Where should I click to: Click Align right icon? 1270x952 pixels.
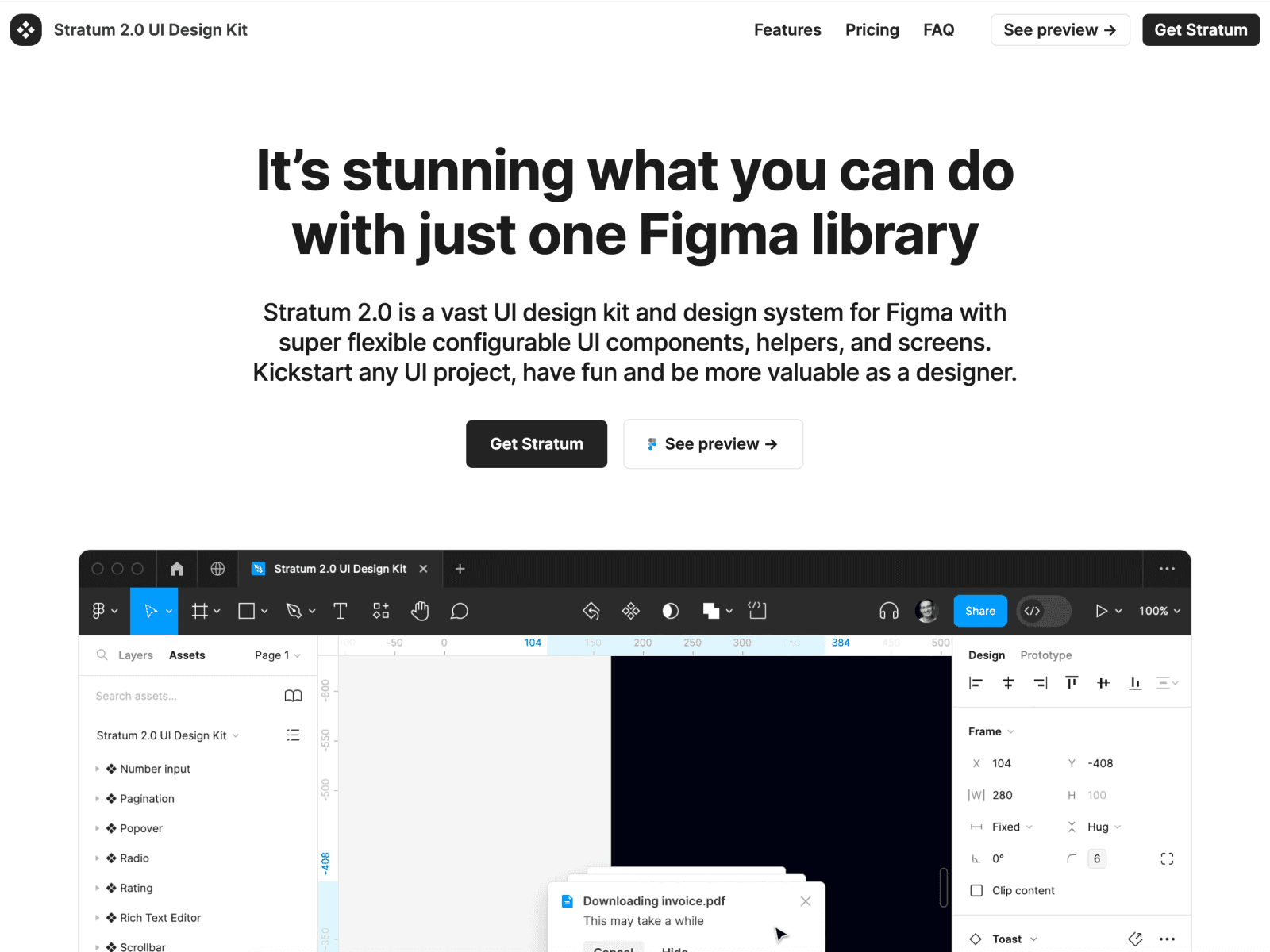coord(1040,683)
